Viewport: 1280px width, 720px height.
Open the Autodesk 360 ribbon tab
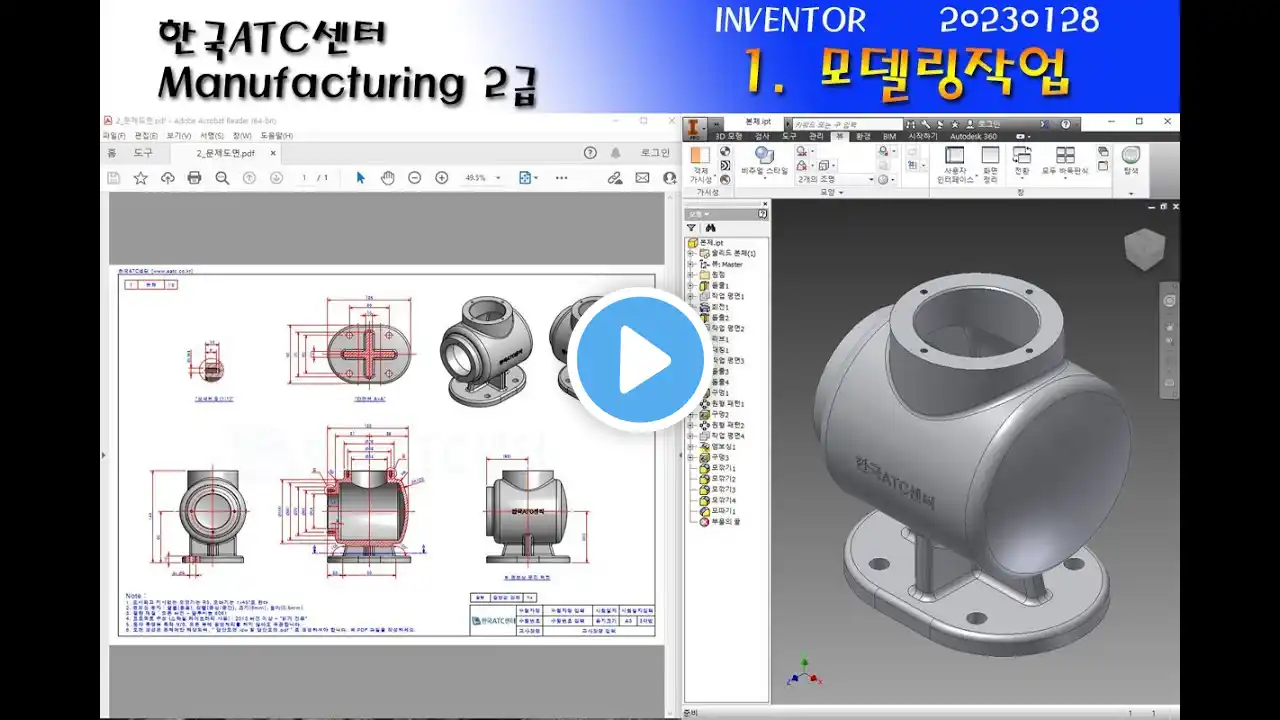point(973,136)
